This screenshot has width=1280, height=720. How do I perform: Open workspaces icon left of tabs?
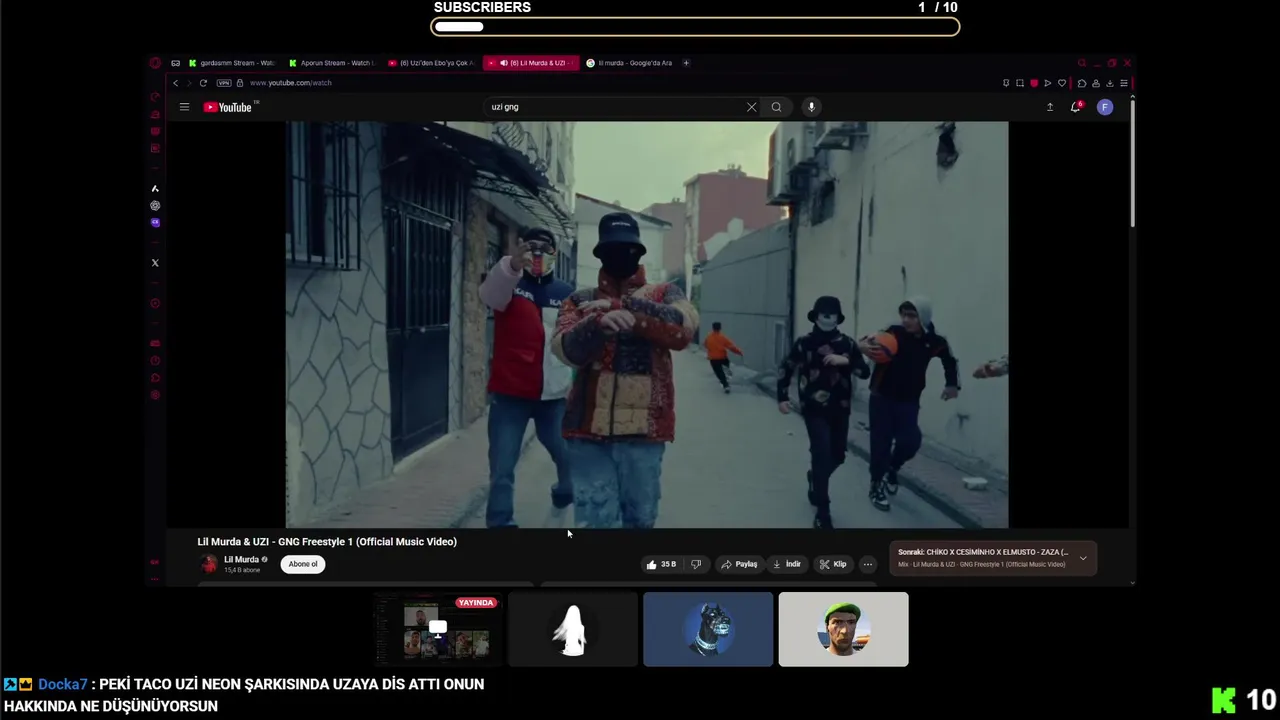(176, 63)
